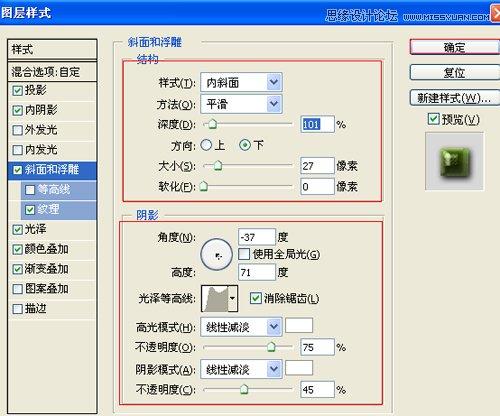
Task: Select the 渐变叠加 gradient overlay row
Action: (52, 269)
